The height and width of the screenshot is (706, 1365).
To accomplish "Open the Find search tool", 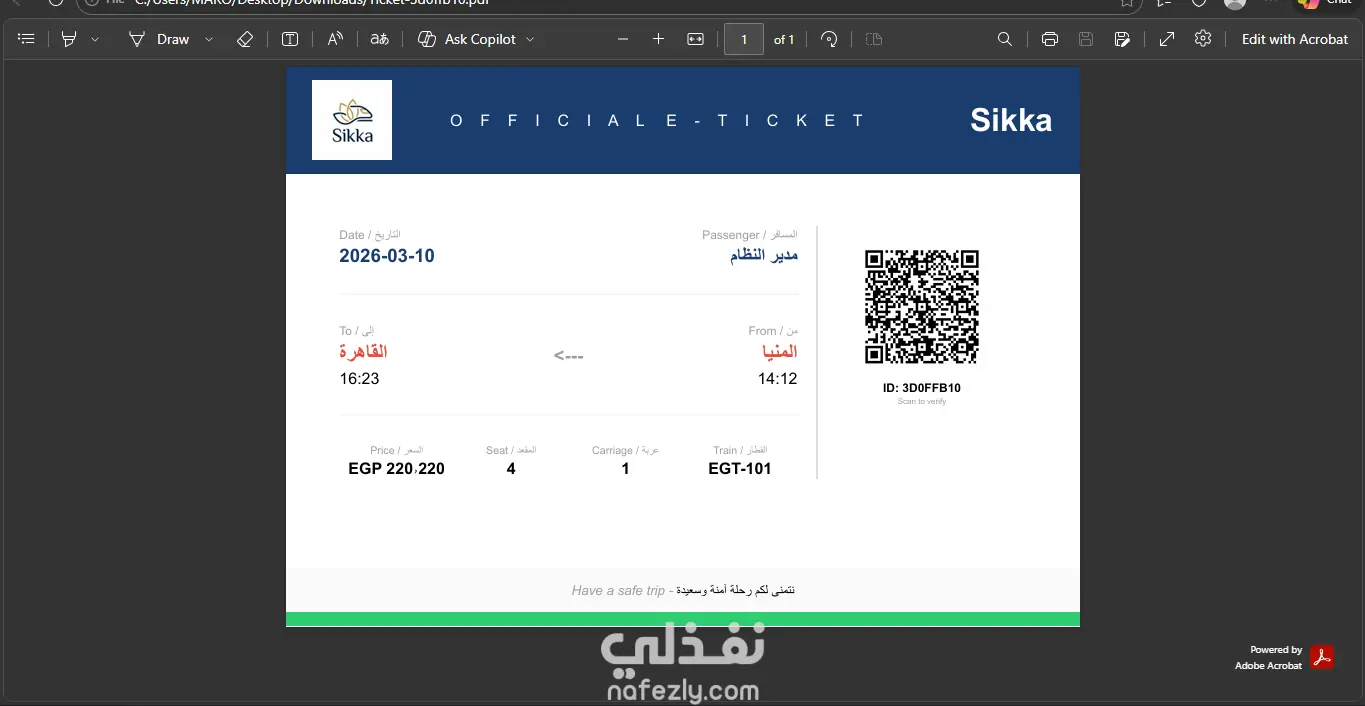I will coord(1005,39).
